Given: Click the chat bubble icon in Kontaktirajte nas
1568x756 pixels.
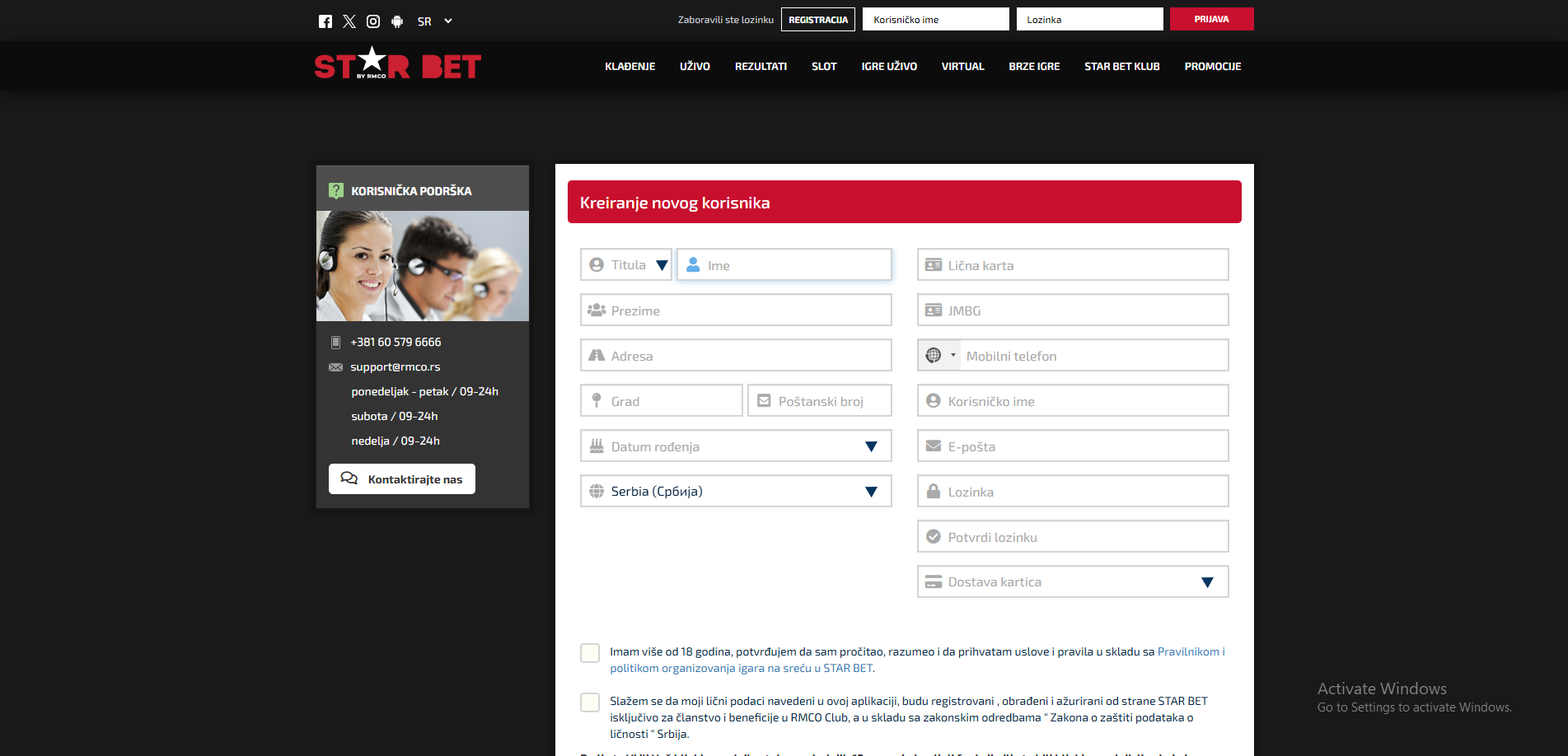Looking at the screenshot, I should pyautogui.click(x=349, y=478).
